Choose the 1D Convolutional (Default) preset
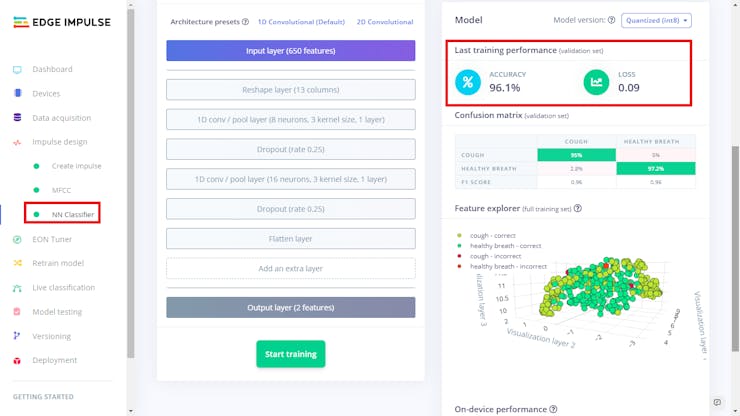The image size is (740, 416). click(302, 21)
